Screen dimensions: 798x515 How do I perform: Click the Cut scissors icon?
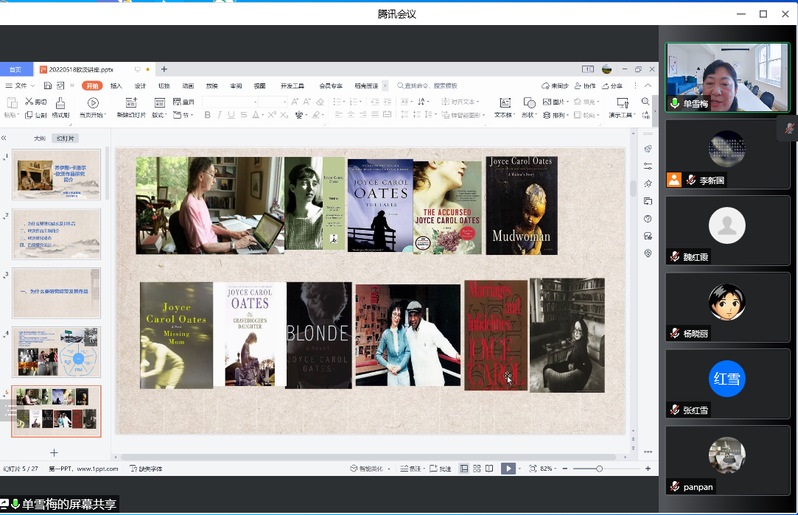(29, 102)
